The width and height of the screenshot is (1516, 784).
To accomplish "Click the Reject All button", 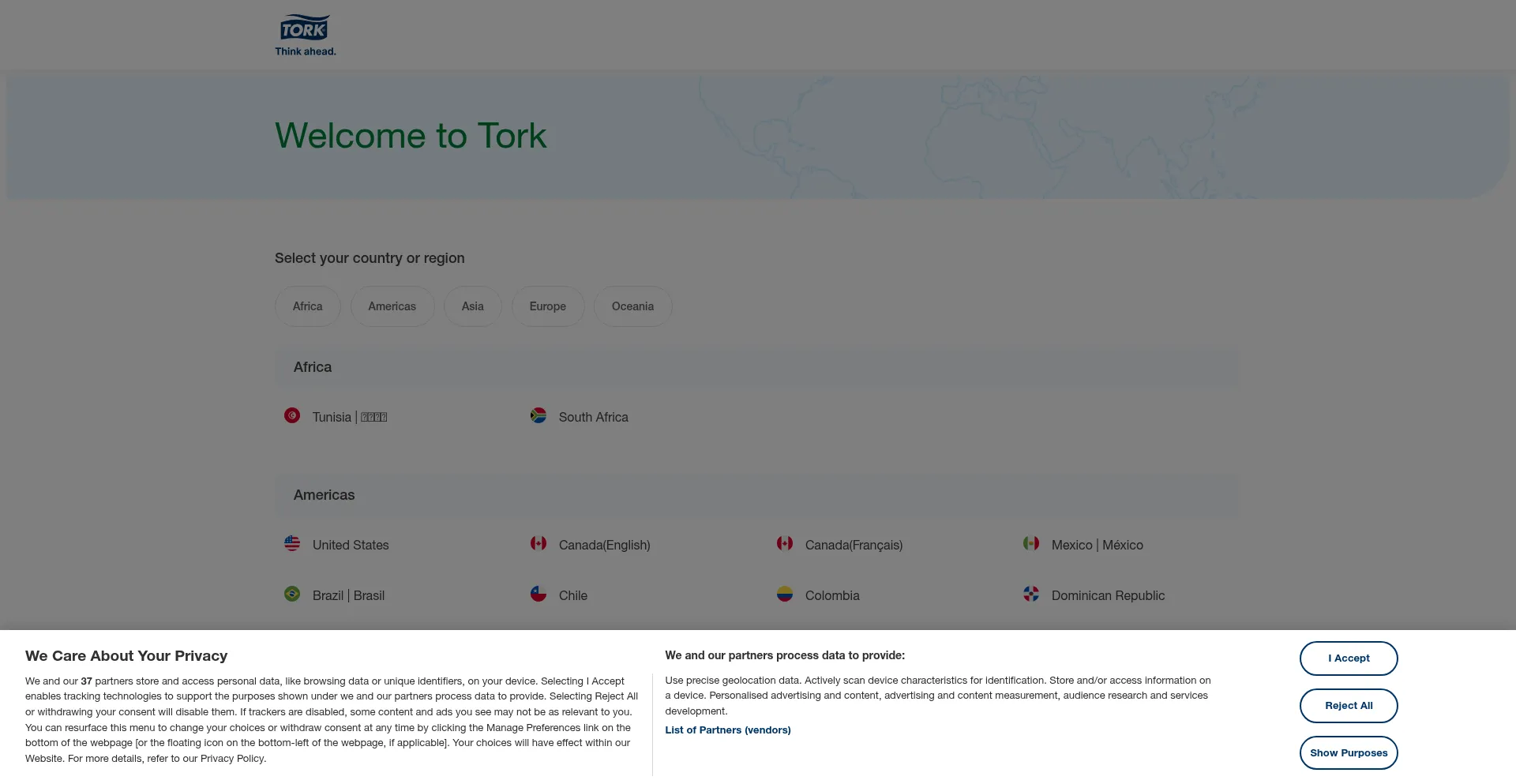I will coord(1349,706).
